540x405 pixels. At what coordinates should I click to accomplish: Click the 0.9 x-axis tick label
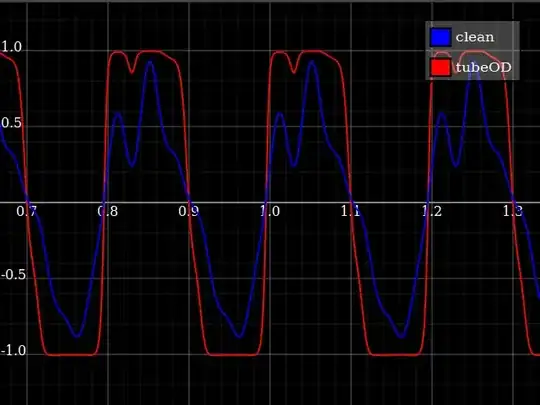point(189,211)
